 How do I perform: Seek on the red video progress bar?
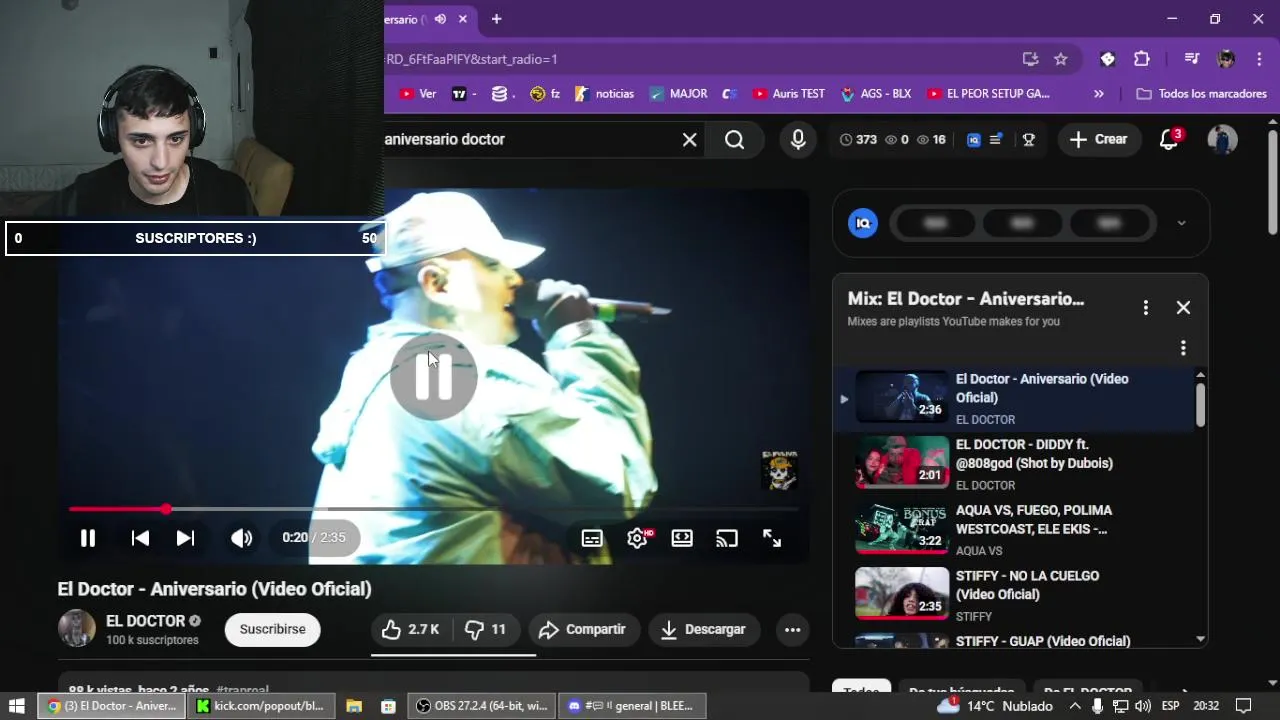[433, 509]
